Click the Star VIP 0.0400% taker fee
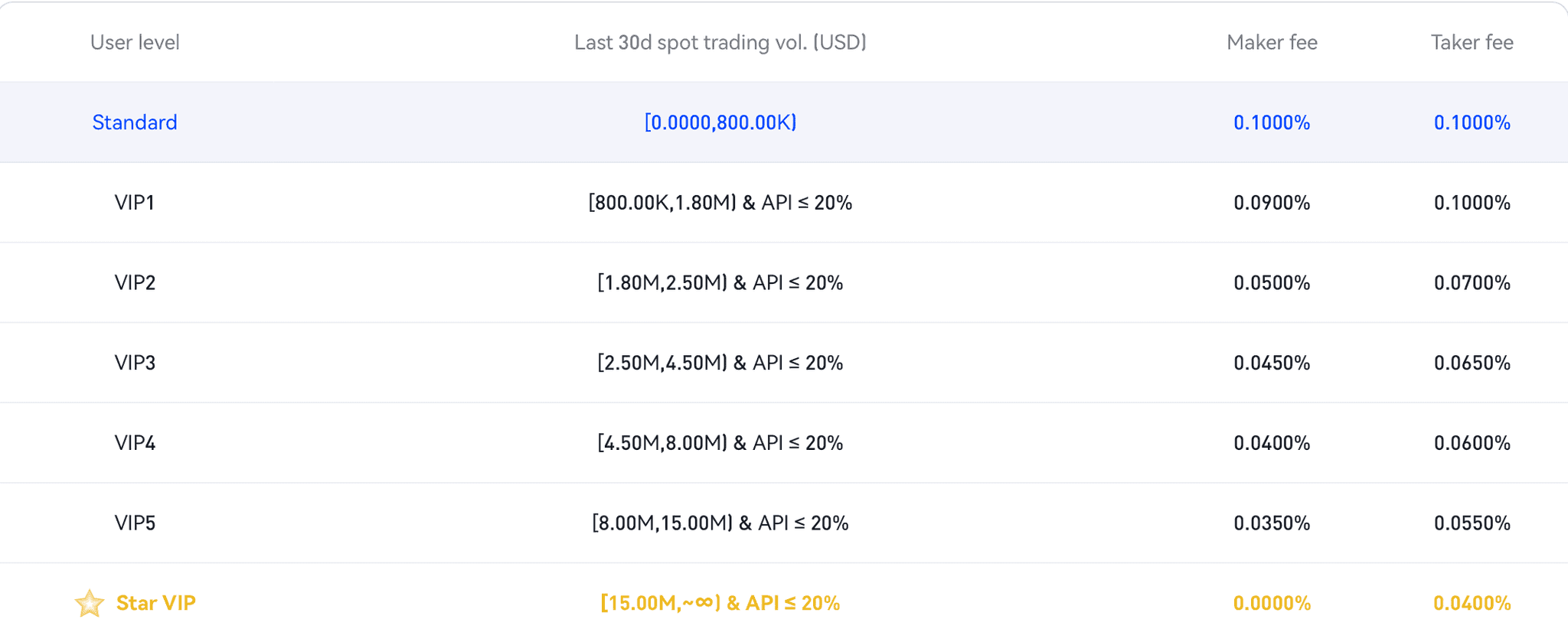Screen dimensions: 1568x642 tap(1472, 603)
